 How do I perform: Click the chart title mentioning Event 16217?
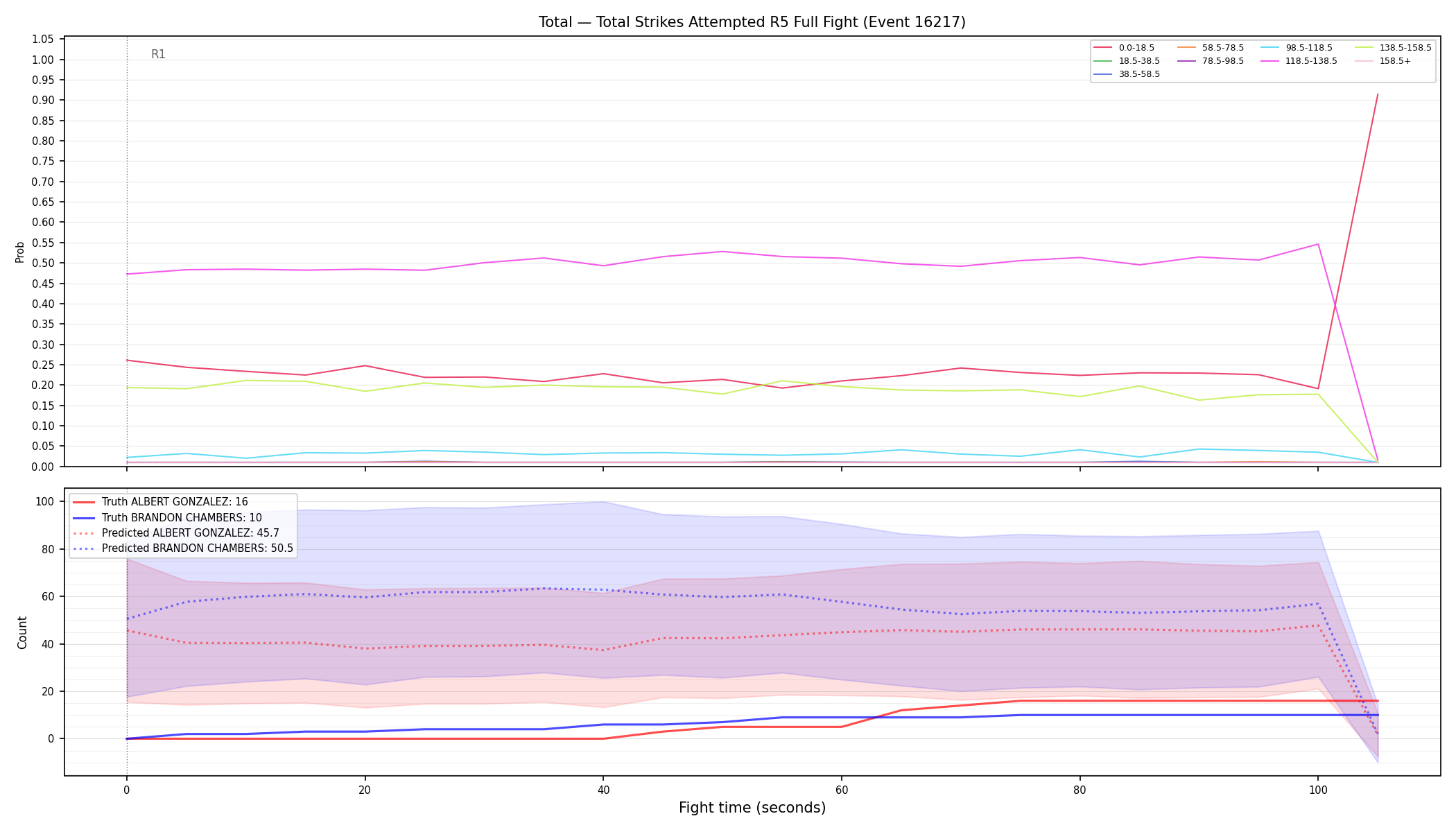click(752, 22)
